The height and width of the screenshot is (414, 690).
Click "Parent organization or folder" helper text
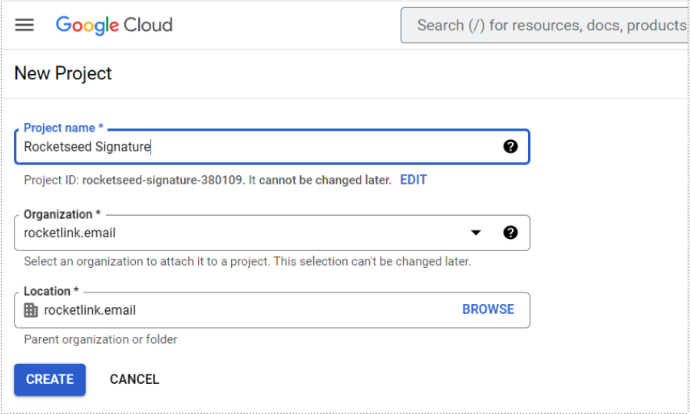(100, 340)
